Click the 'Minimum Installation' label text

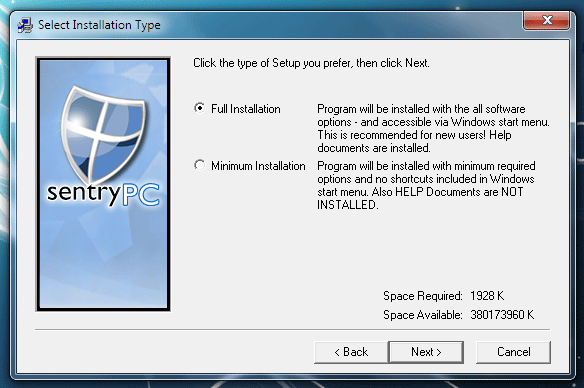click(x=258, y=166)
